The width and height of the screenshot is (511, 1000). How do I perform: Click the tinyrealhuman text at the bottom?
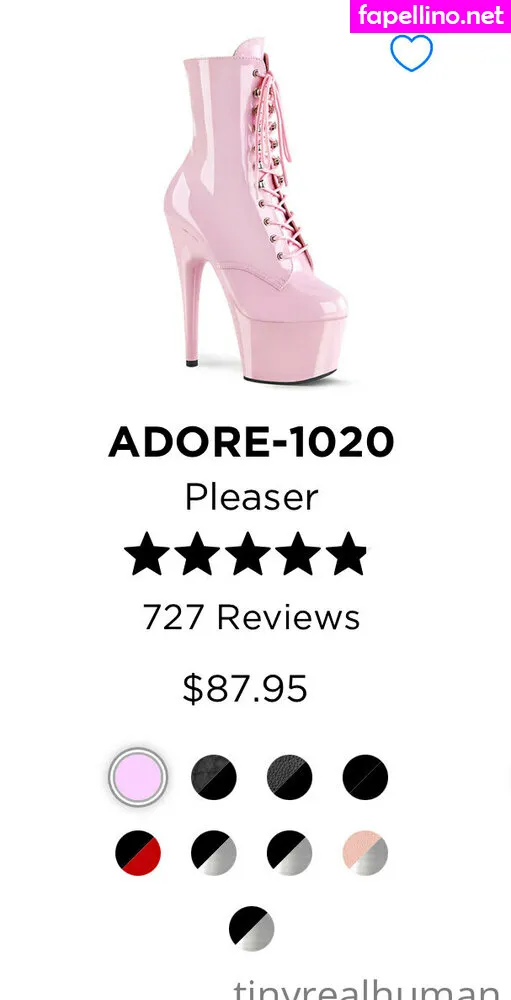(366, 990)
